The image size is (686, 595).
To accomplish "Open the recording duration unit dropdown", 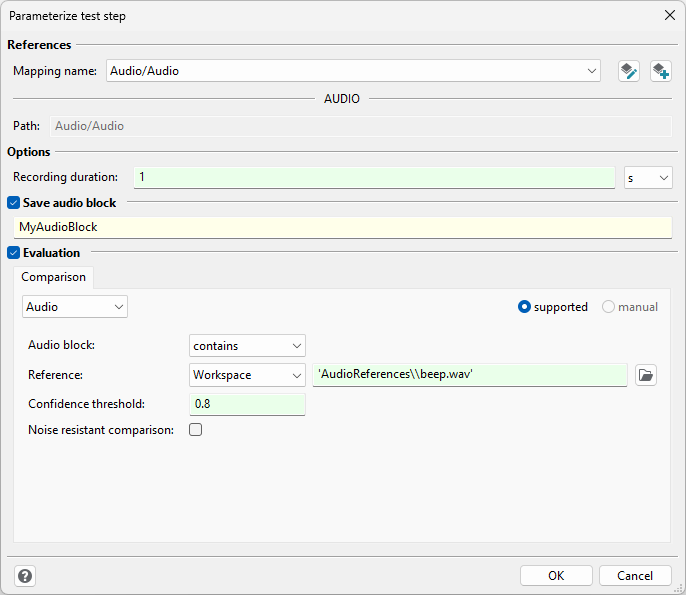I will pos(648,178).
